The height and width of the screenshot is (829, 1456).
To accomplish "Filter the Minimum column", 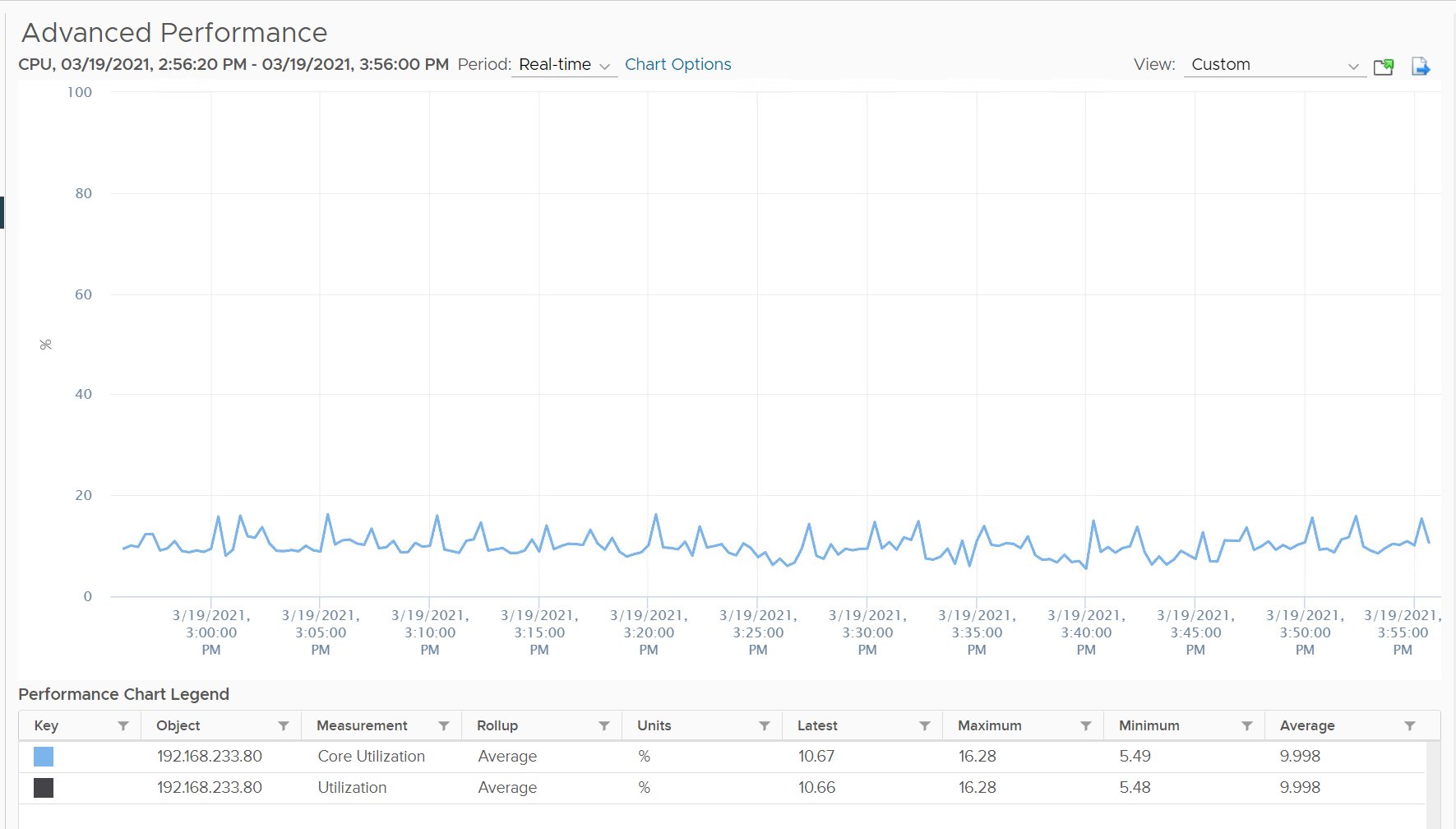I will [x=1247, y=725].
